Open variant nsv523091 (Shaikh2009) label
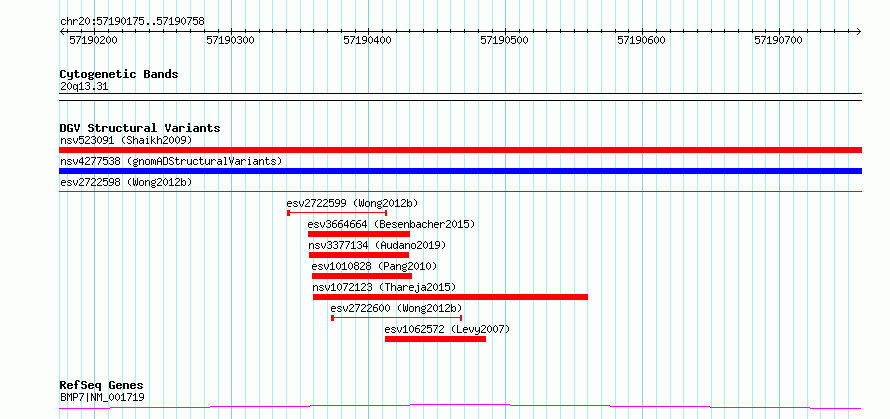Image resolution: width=890 pixels, height=419 pixels. point(126,140)
